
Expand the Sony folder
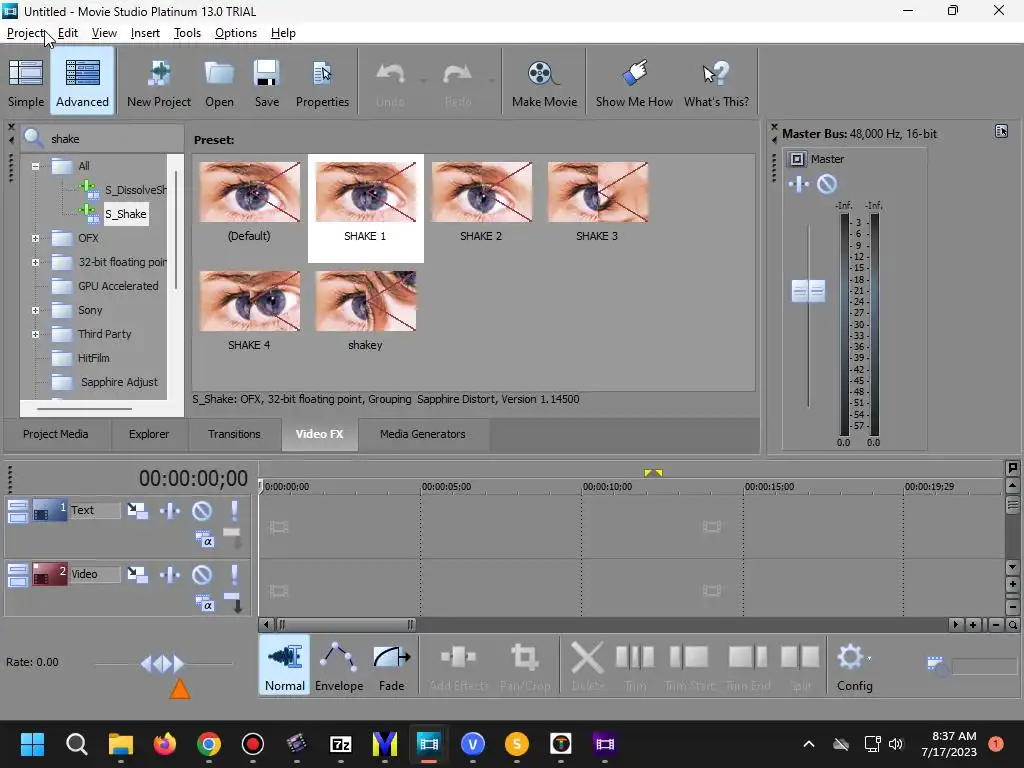[x=35, y=311]
